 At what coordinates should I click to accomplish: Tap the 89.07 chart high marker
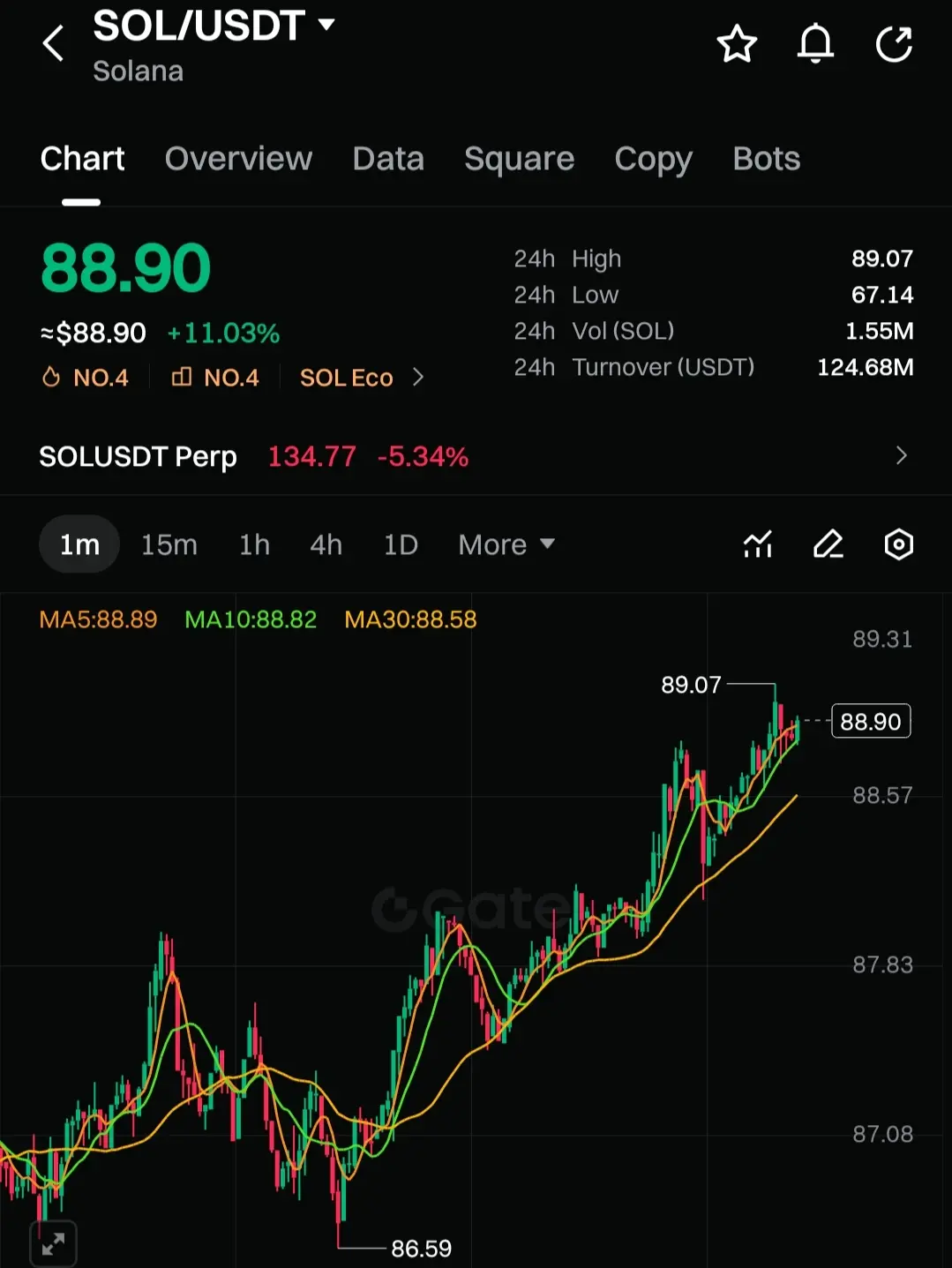pos(691,685)
